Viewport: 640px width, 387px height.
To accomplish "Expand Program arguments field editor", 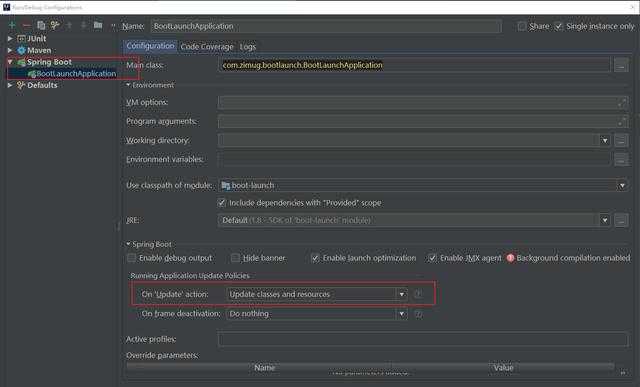I will pos(622,121).
